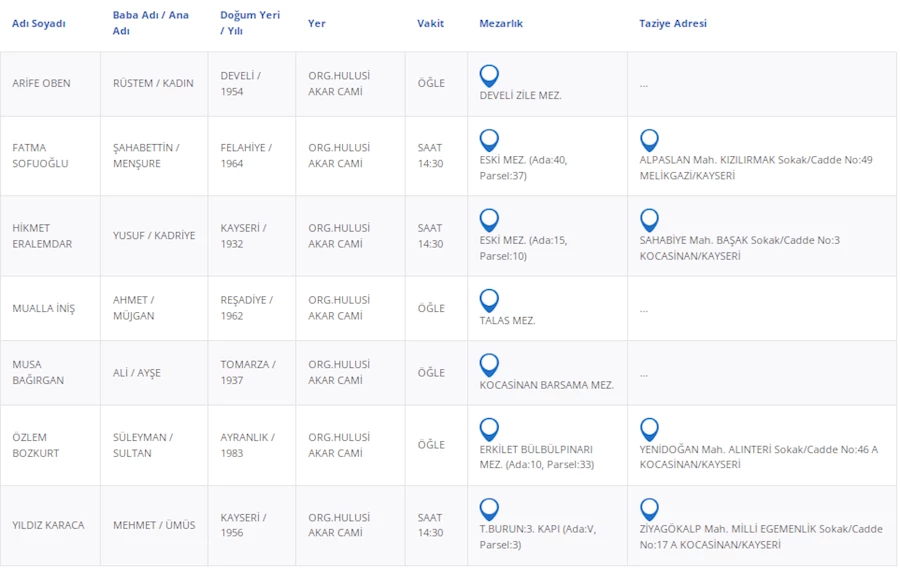Select the name ARİFE OBEN cell

[x=41, y=84]
